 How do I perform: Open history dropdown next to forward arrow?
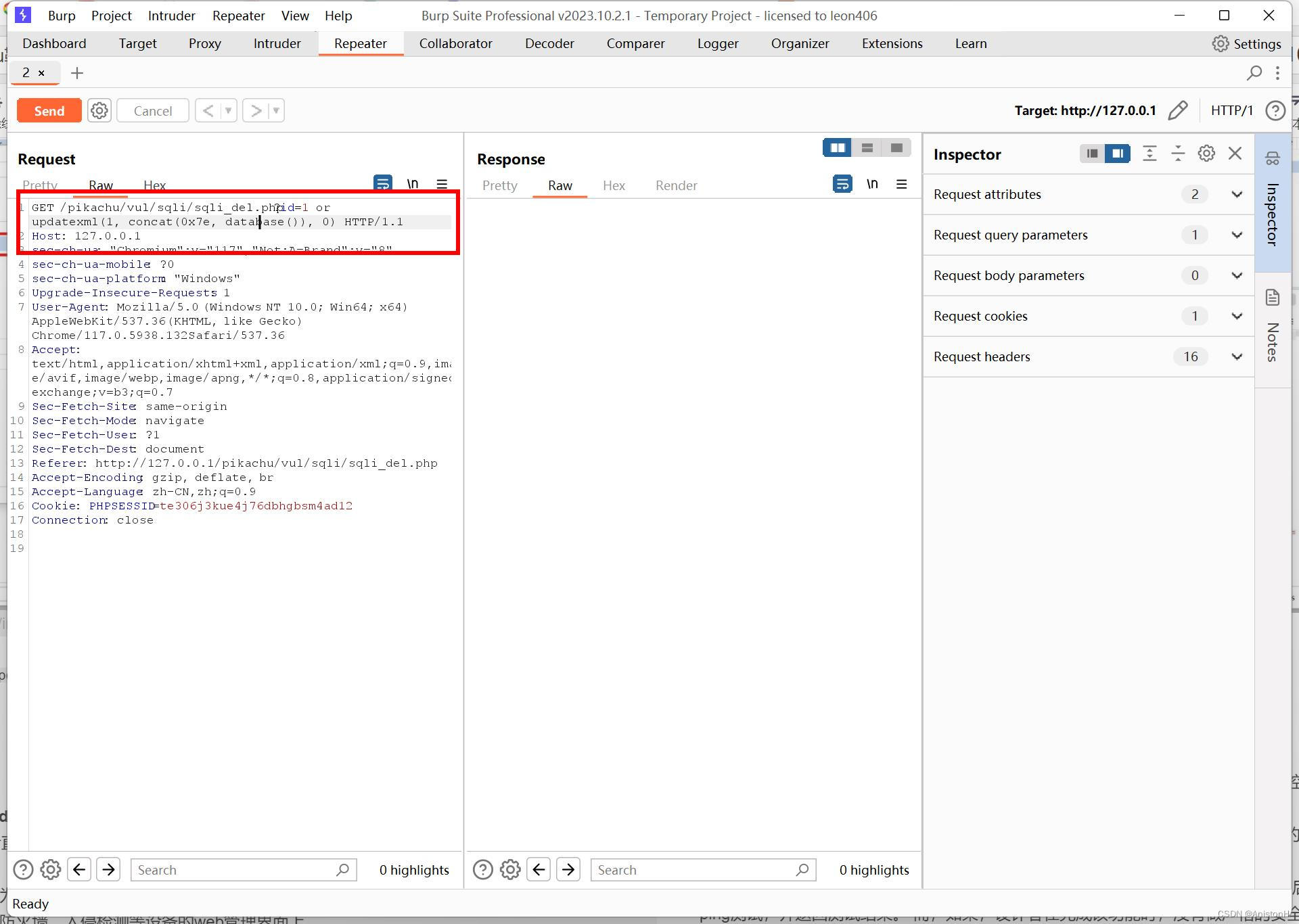coord(276,111)
